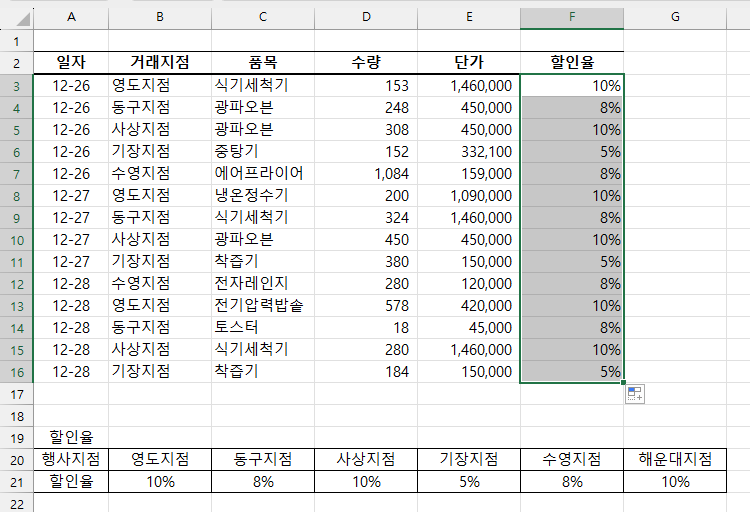Select the unit price cell 45,000
Image resolution: width=750 pixels, height=512 pixels.
coord(469,327)
